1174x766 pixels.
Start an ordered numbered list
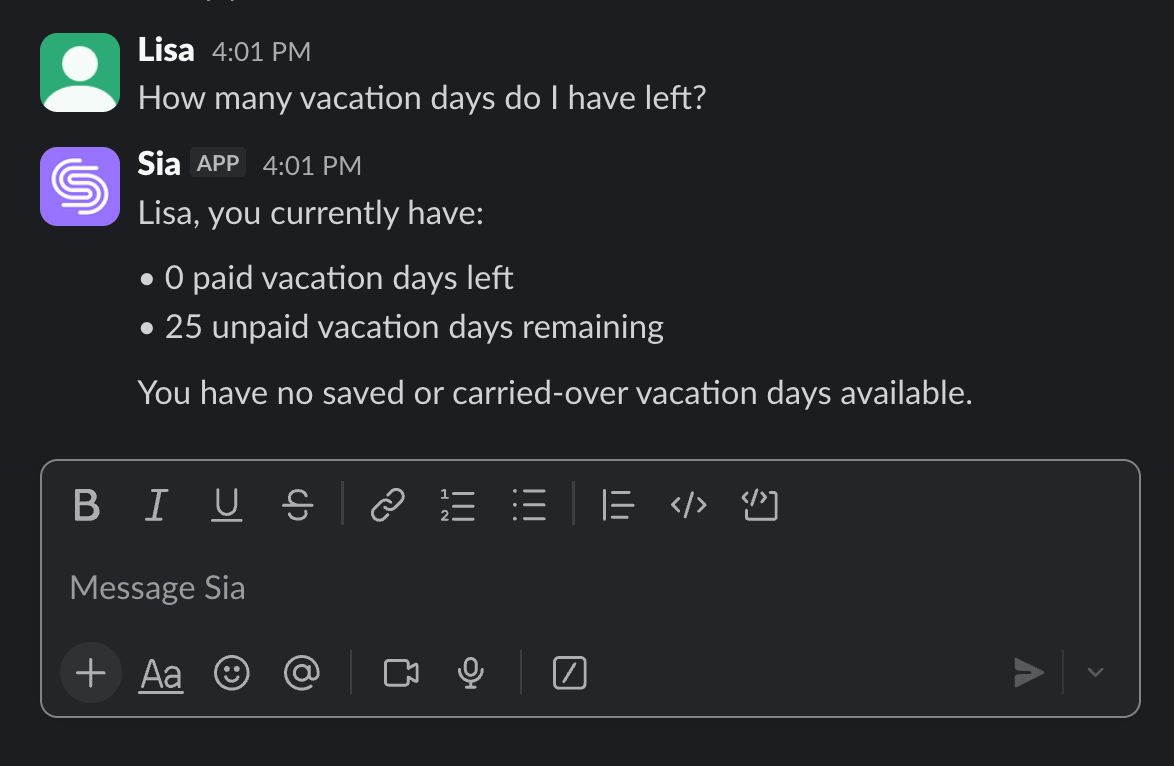457,506
